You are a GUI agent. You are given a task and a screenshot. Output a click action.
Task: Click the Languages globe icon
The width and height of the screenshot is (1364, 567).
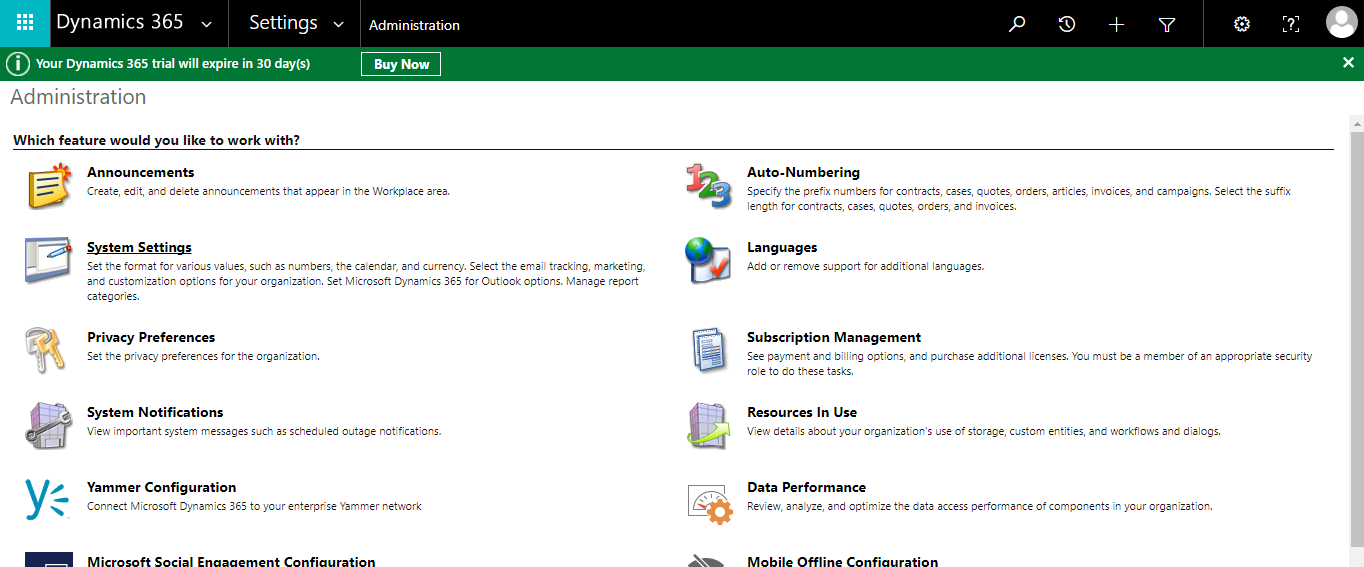708,261
